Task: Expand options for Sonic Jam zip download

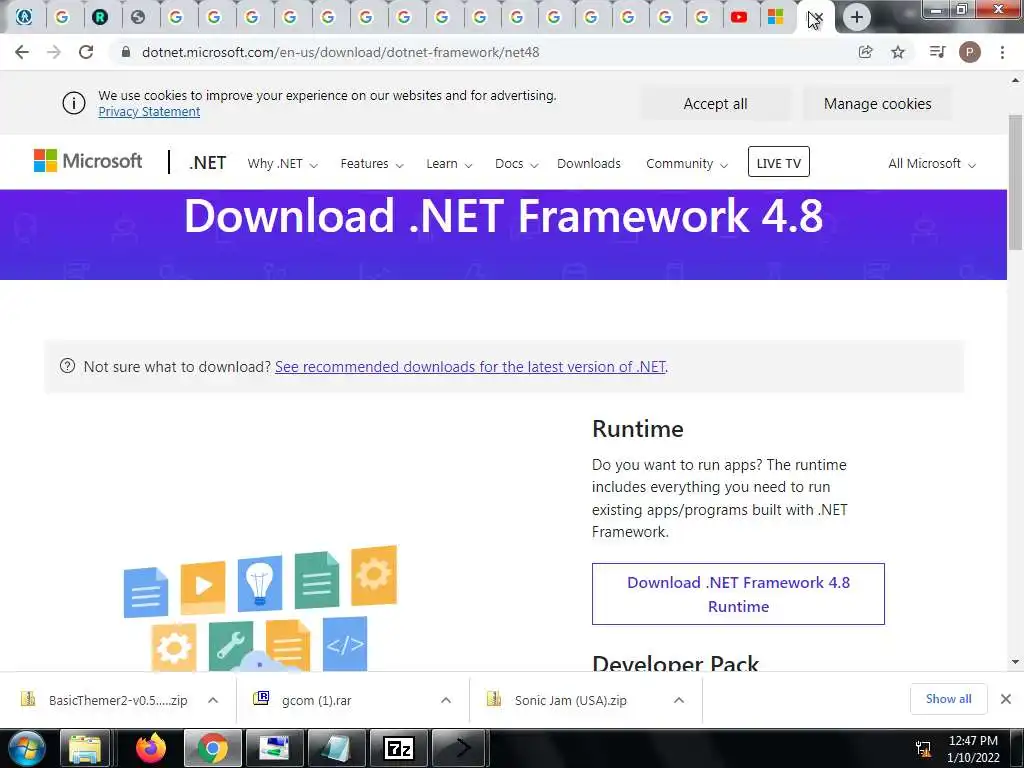Action: coord(679,700)
